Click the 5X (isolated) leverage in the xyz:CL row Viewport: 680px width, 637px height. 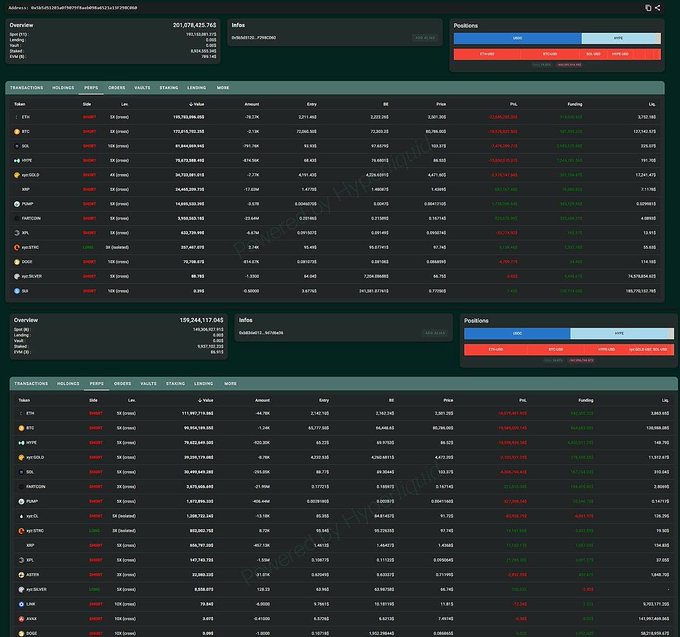click(x=124, y=516)
